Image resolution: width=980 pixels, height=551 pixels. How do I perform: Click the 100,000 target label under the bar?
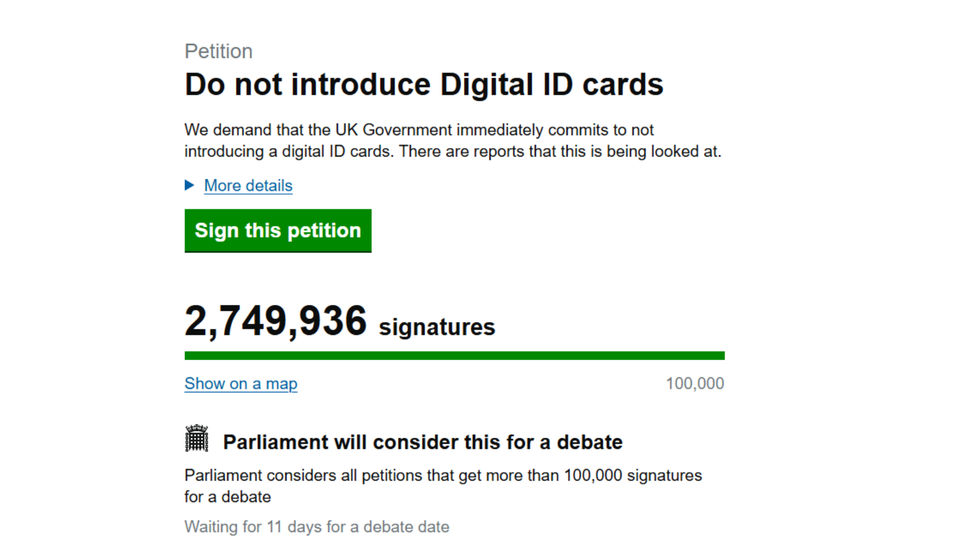pyautogui.click(x=695, y=384)
